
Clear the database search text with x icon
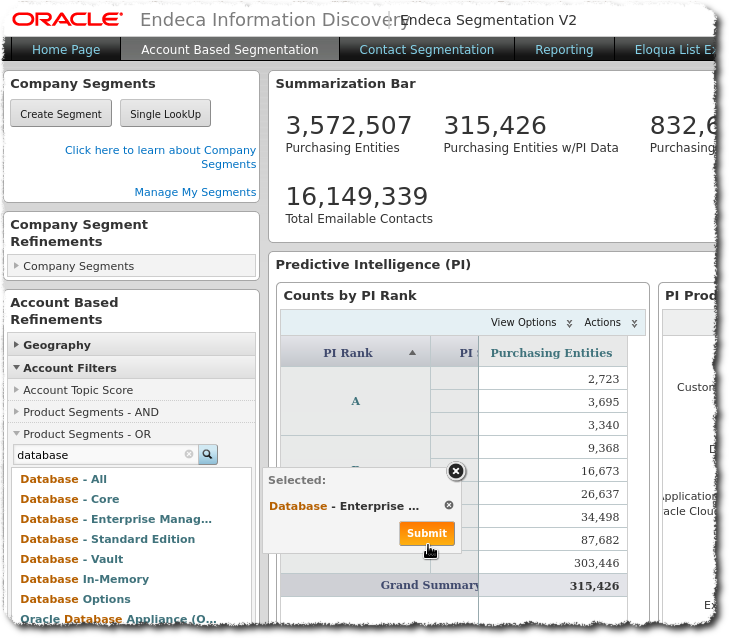[189, 455]
